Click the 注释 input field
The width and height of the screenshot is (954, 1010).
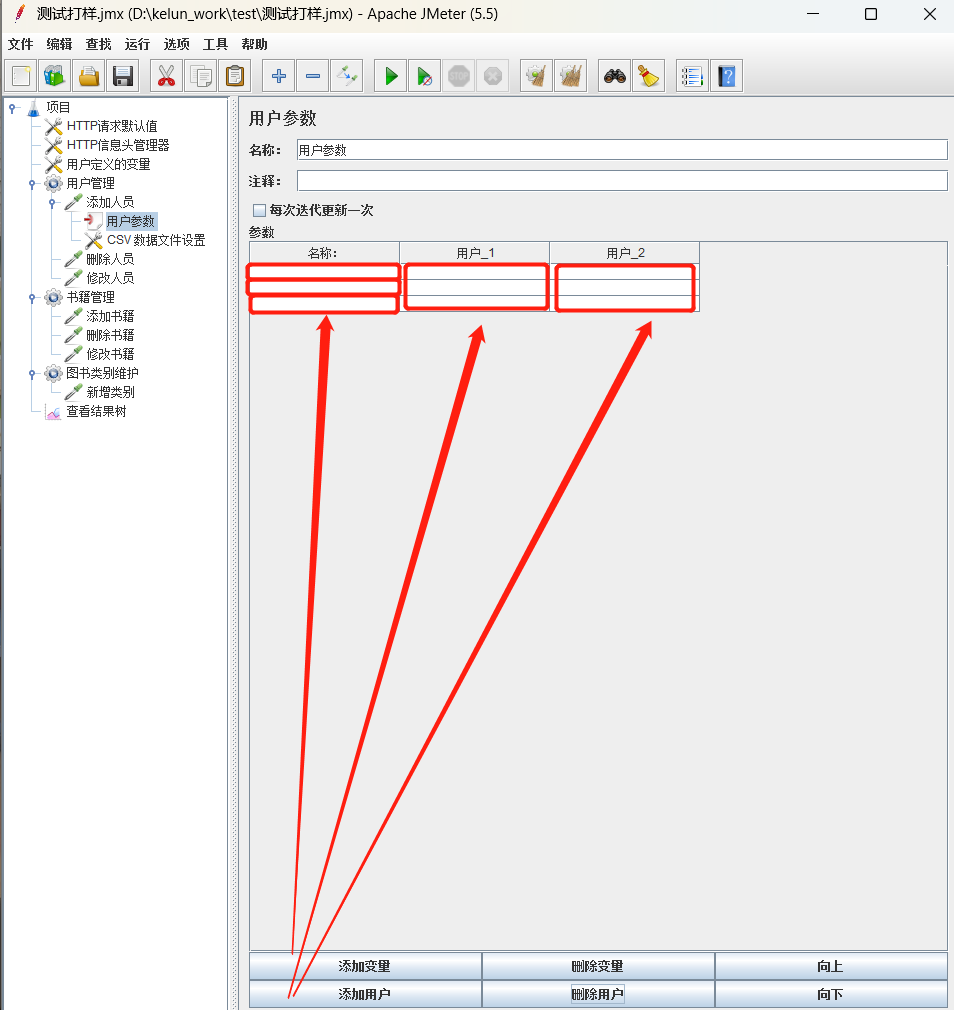[x=622, y=181]
